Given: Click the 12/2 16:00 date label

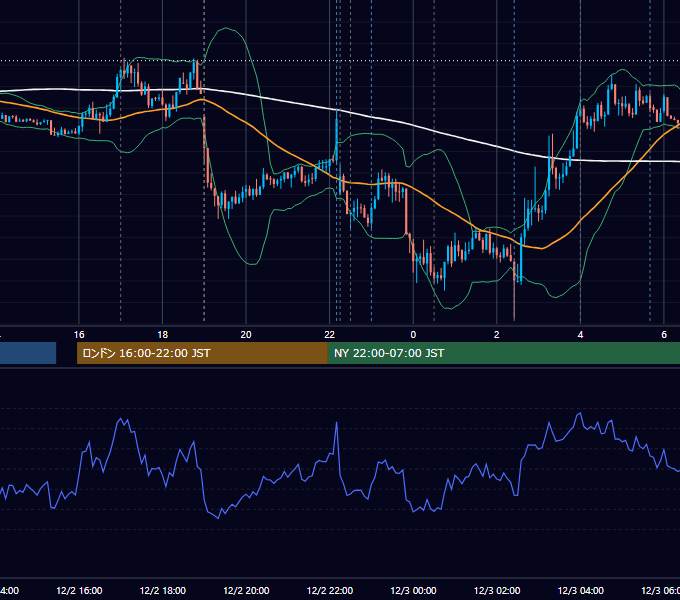Looking at the screenshot, I should pos(79,590).
